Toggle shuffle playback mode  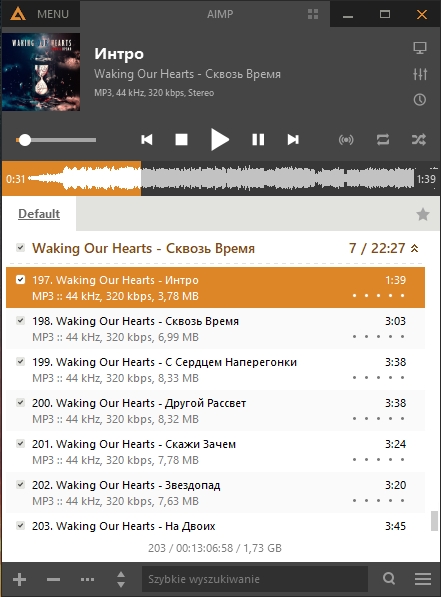coord(419,140)
